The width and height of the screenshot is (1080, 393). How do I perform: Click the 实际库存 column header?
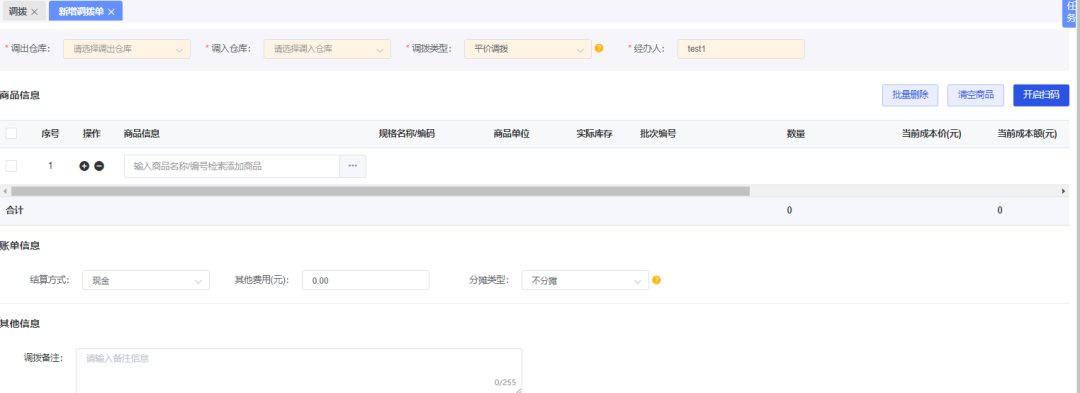594,134
